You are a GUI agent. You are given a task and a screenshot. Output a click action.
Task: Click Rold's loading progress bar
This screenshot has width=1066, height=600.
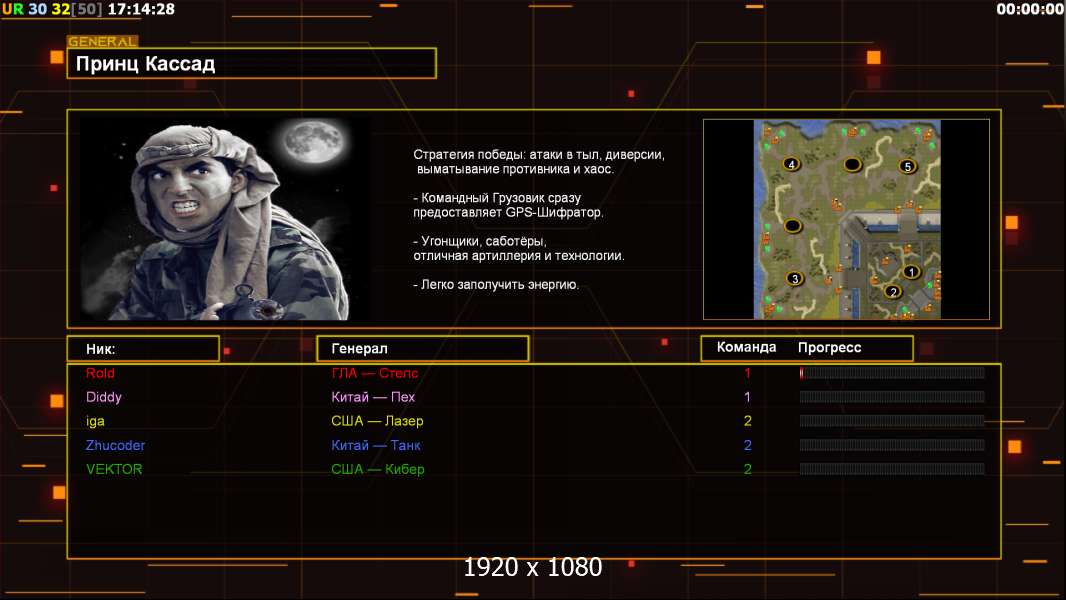point(892,373)
